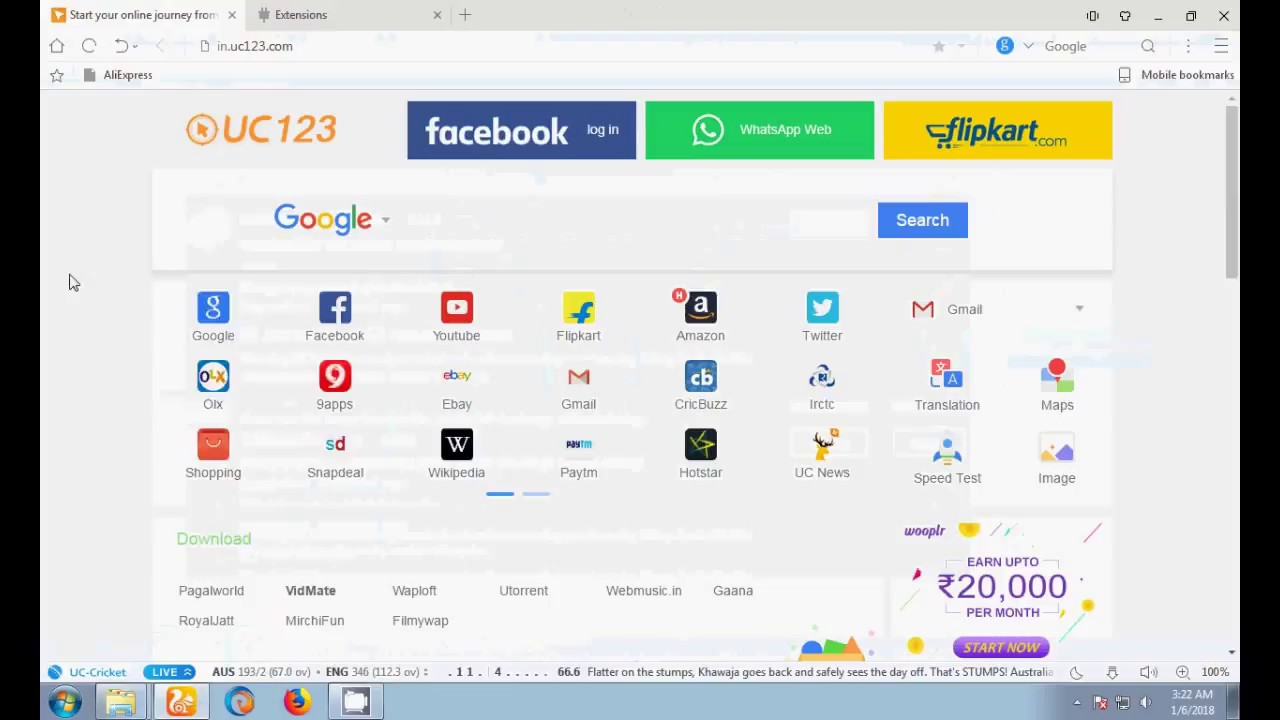Click the browser home icon

click(x=57, y=46)
